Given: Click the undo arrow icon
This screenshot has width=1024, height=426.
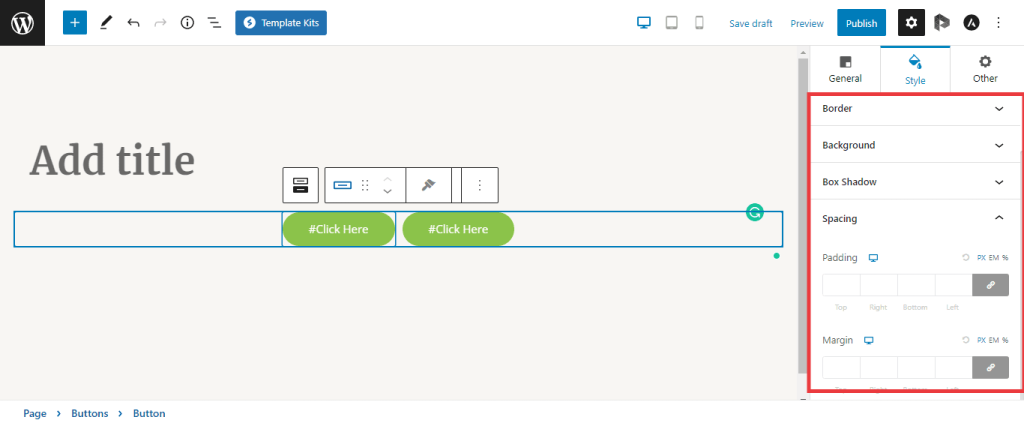Looking at the screenshot, I should [x=133, y=22].
